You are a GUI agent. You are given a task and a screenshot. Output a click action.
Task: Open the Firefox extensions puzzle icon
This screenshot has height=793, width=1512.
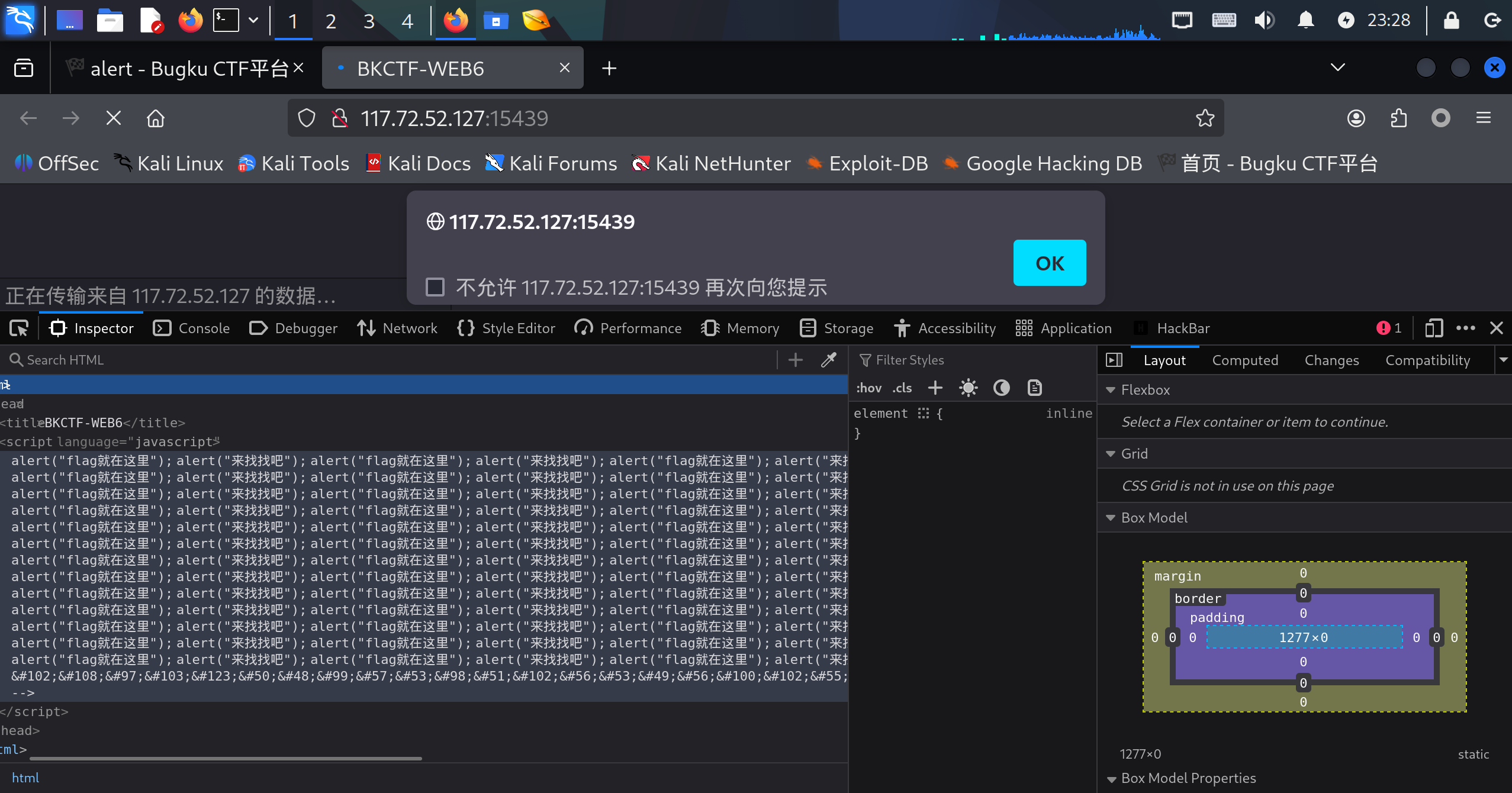pos(1398,118)
